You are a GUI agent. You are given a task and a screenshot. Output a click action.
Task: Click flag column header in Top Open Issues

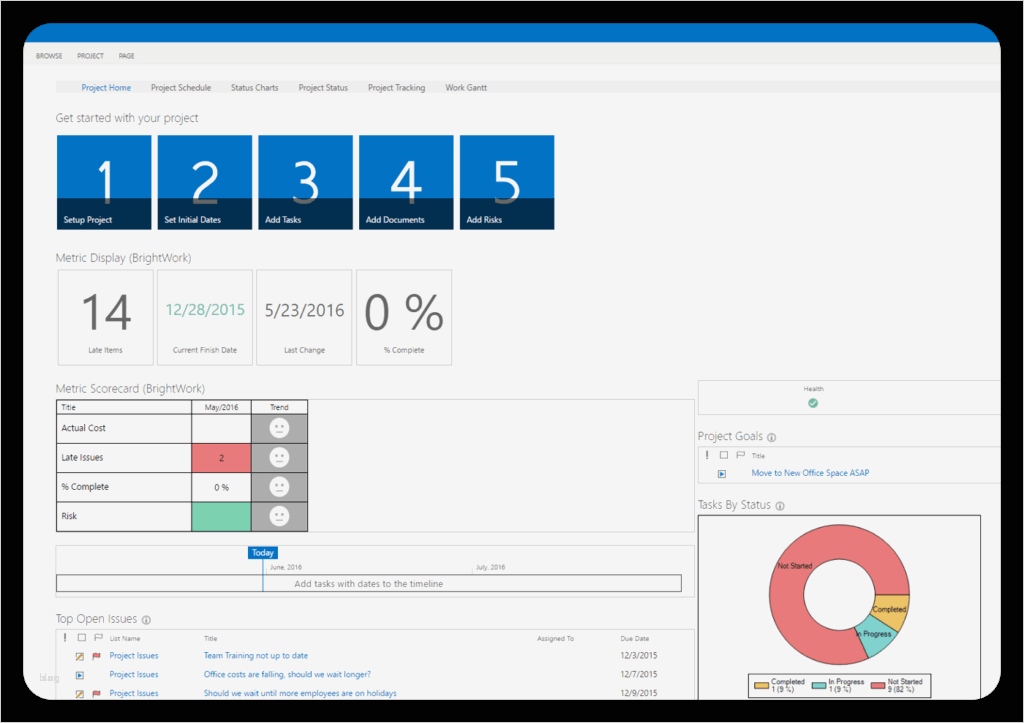tap(99, 637)
